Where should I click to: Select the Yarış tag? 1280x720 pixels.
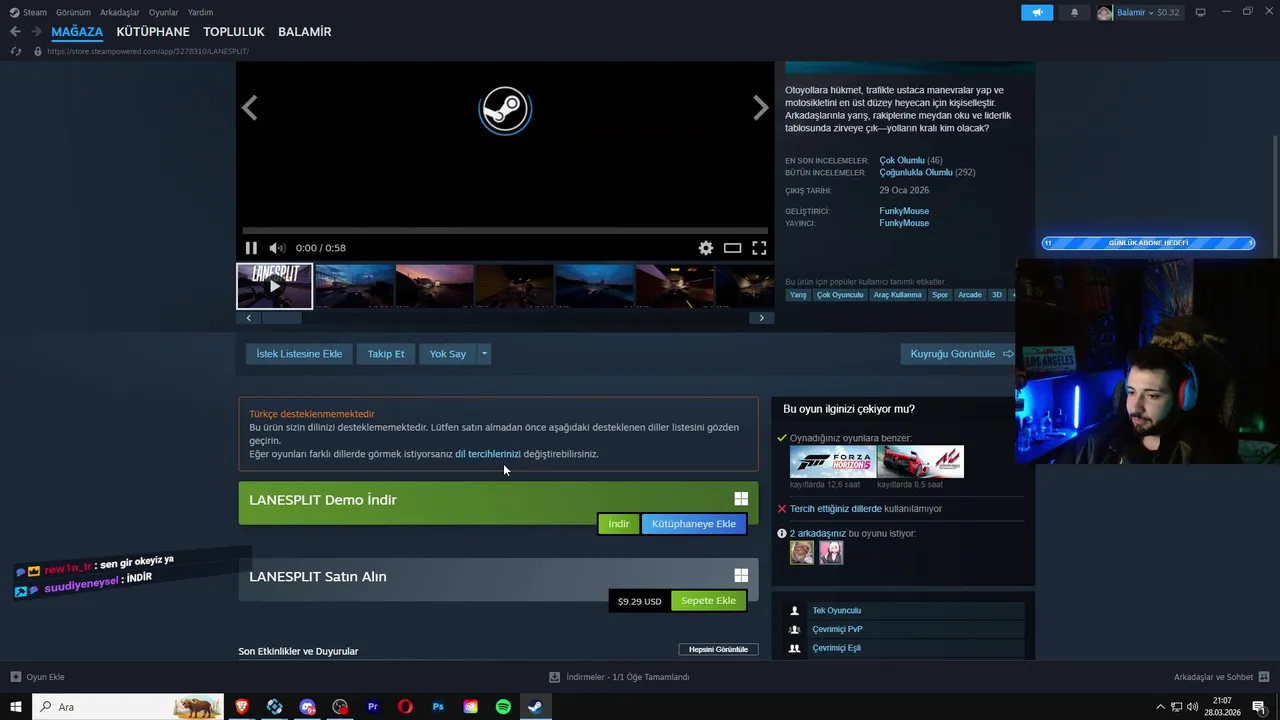point(798,295)
